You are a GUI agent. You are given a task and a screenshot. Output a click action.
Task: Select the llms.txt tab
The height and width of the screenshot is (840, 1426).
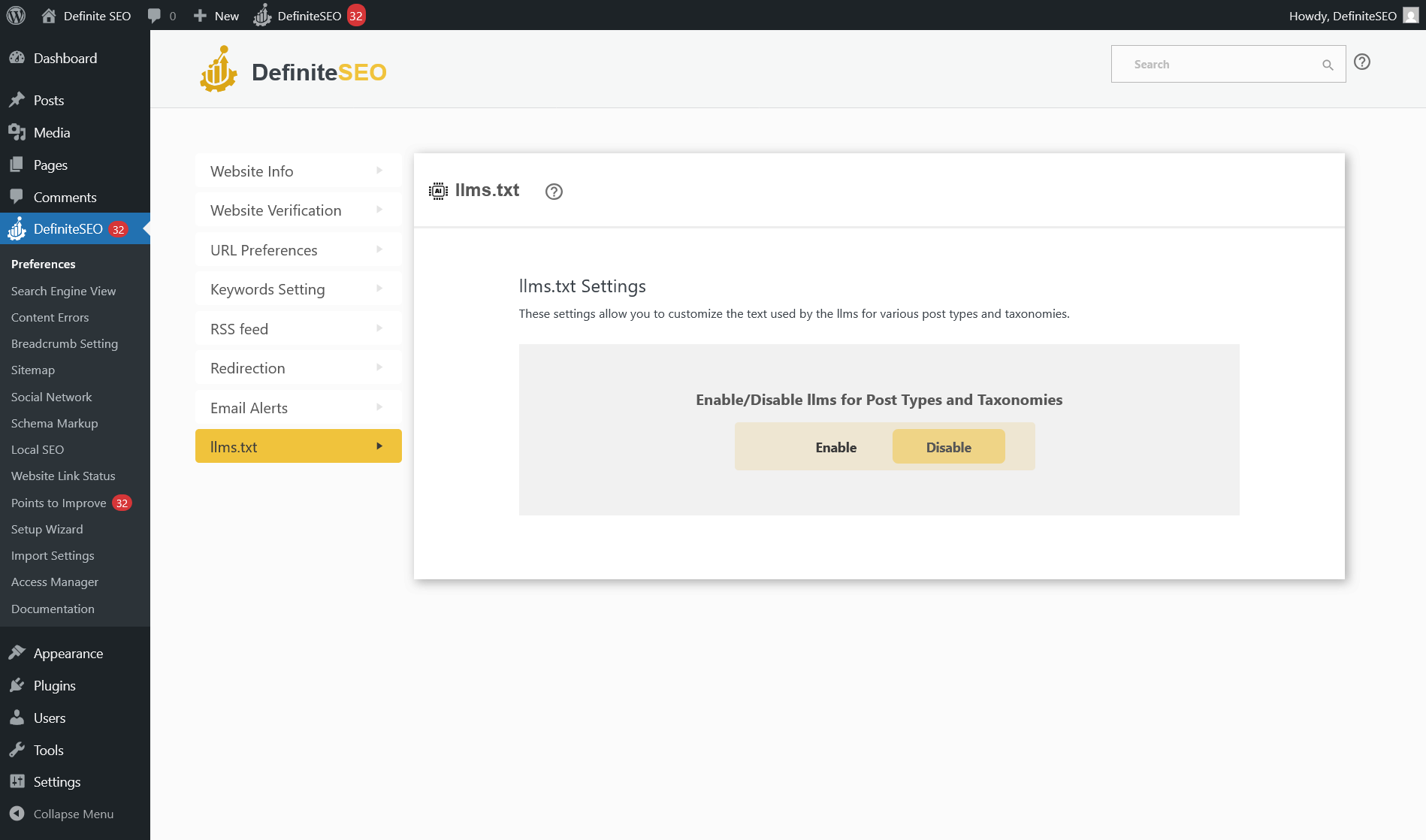click(x=298, y=446)
